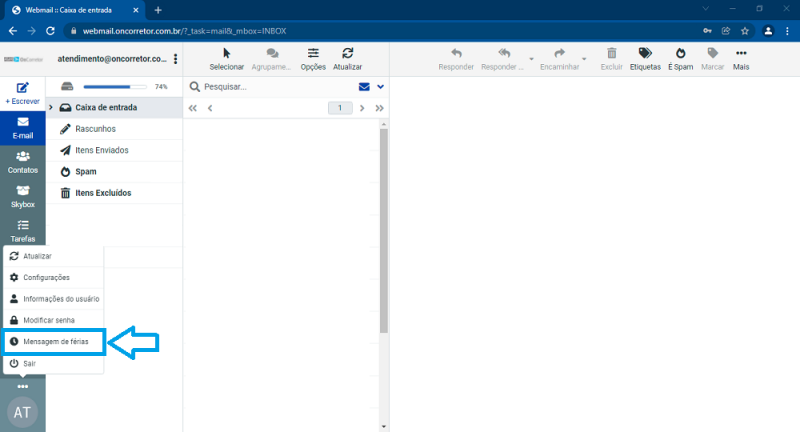Expand the Caixa de entrada folder arrow
The width and height of the screenshot is (800, 432).
point(51,108)
